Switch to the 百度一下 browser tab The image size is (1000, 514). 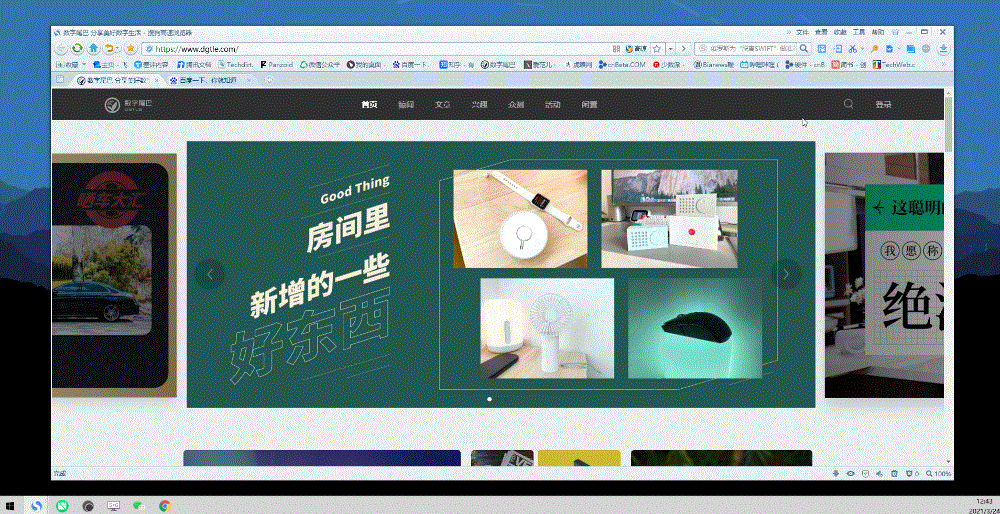(x=206, y=80)
